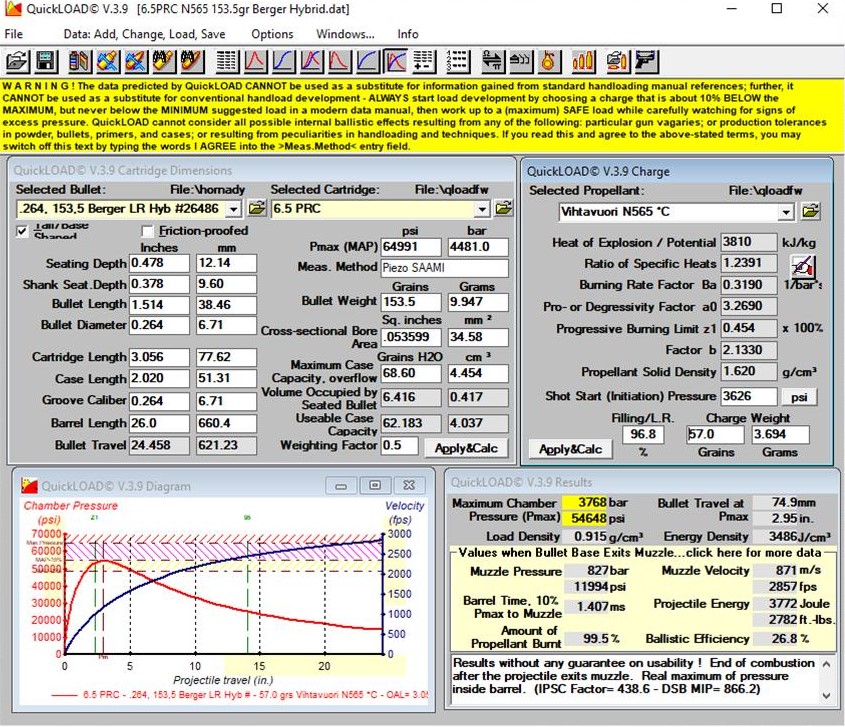Browse bullet files with folder icon beside Selected Bullet
Screen dimensions: 845x727
(x=257, y=208)
